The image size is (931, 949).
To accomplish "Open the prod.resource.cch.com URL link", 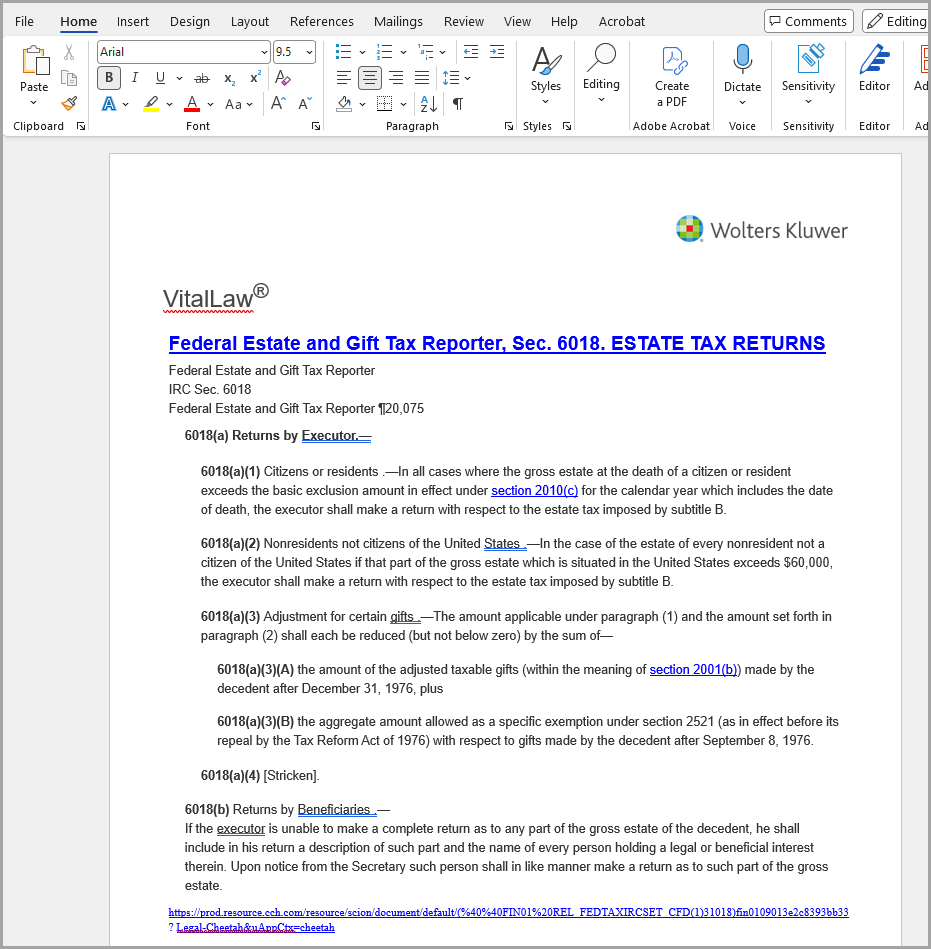I will (508, 912).
